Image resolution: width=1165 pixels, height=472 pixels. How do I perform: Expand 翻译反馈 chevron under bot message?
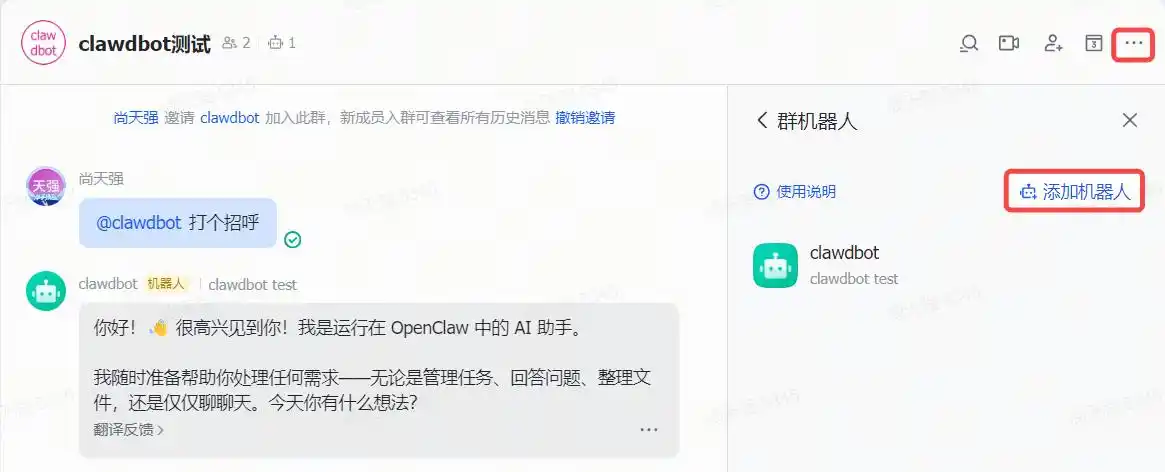(160, 430)
